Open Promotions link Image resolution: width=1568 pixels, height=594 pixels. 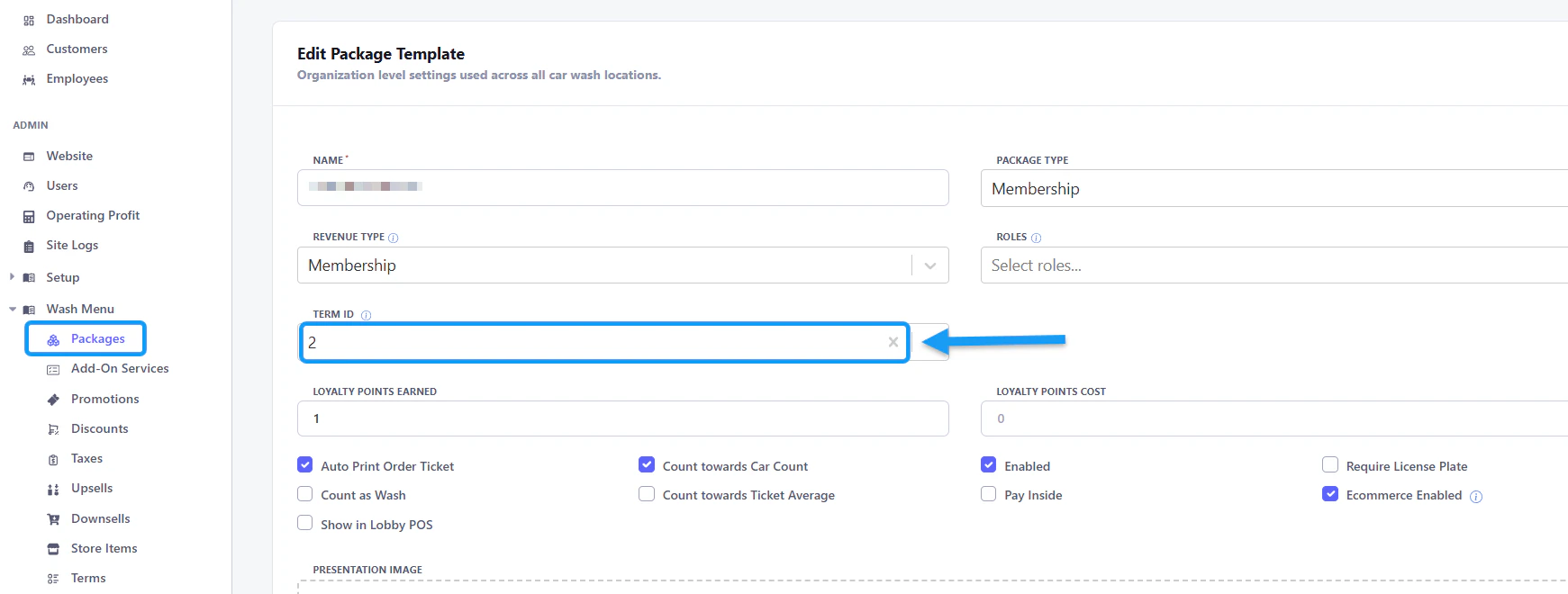[x=105, y=400]
